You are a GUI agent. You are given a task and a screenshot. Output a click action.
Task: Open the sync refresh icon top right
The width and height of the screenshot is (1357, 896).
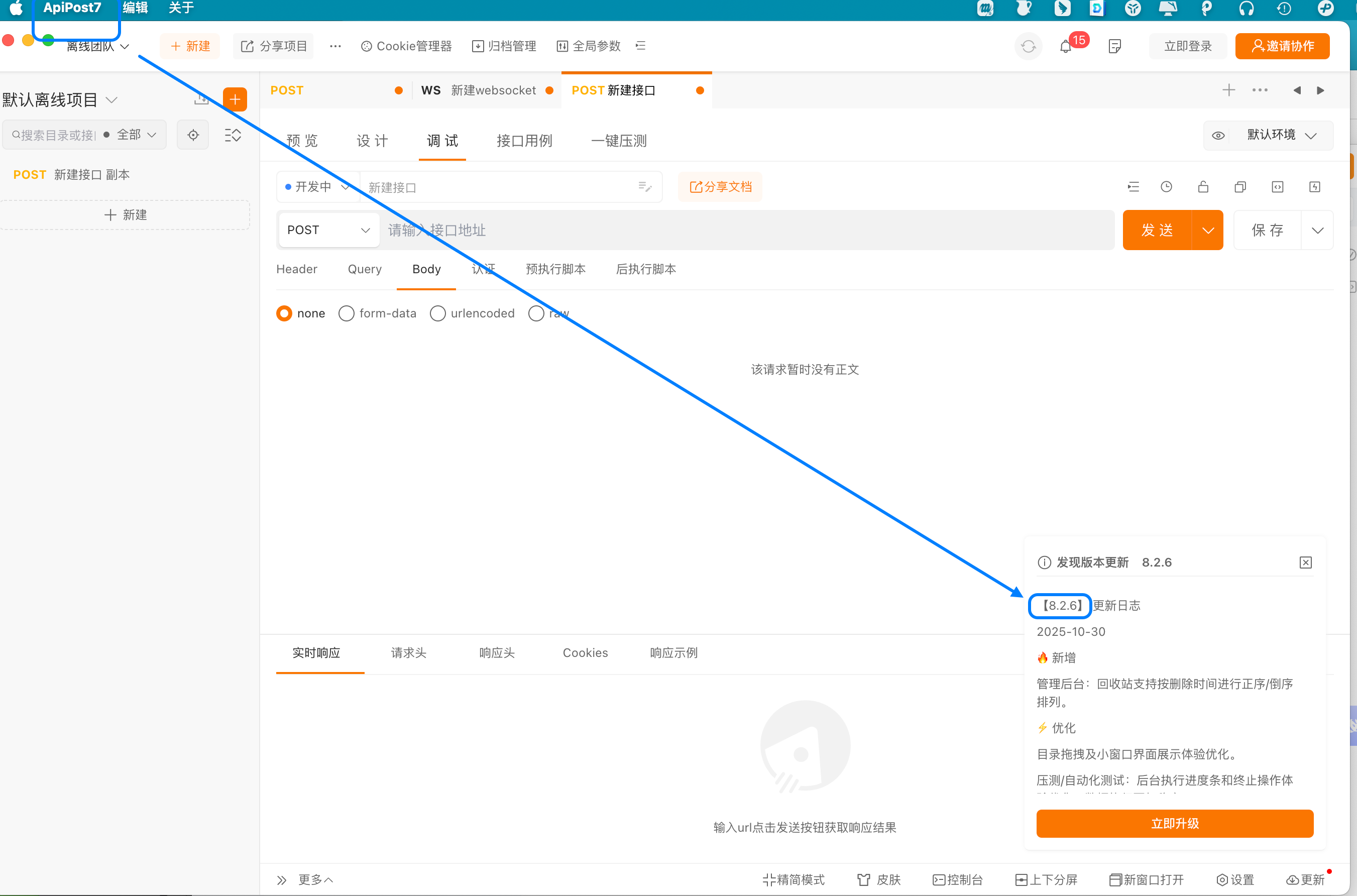click(x=1028, y=46)
